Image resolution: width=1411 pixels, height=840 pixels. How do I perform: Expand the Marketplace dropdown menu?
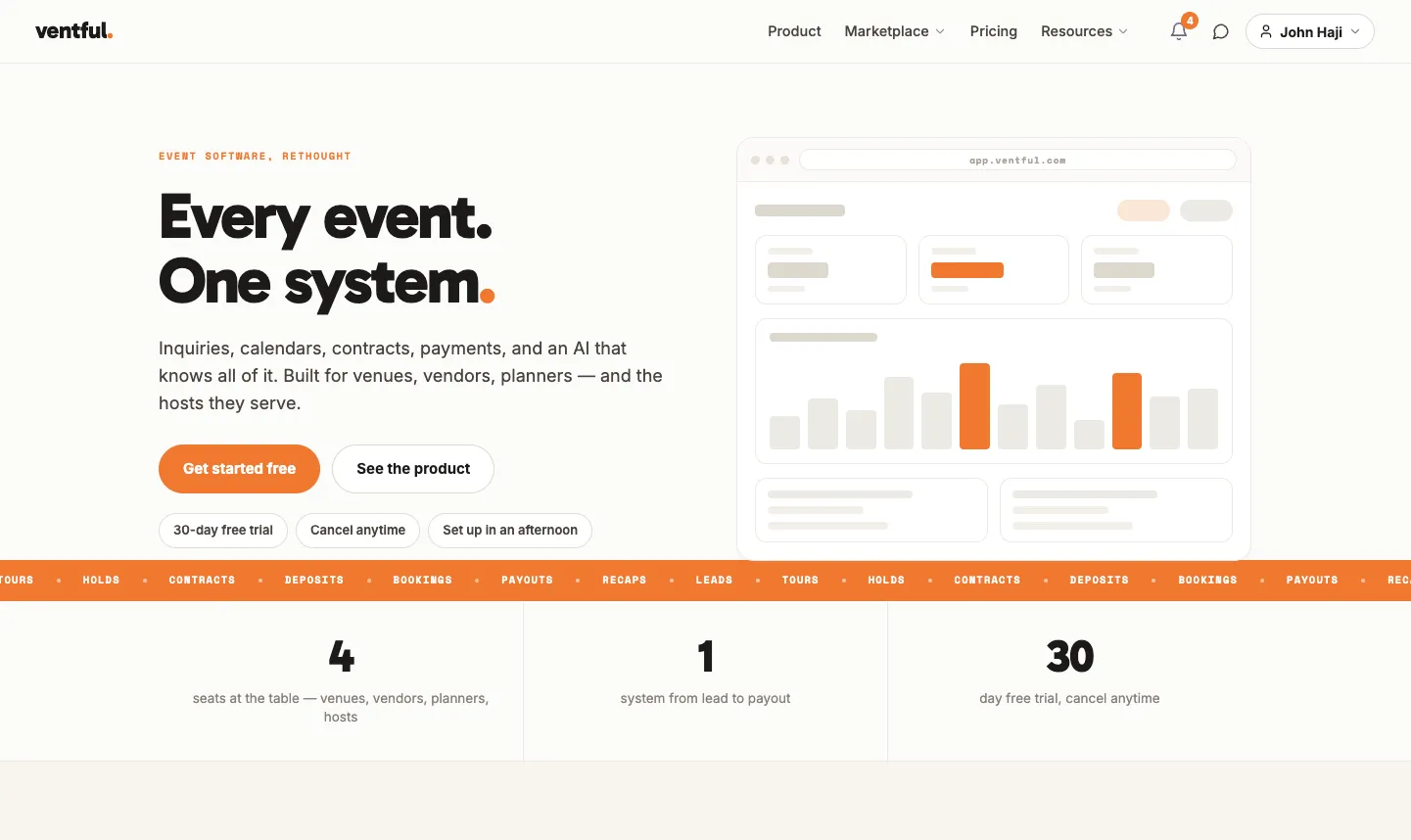894,31
